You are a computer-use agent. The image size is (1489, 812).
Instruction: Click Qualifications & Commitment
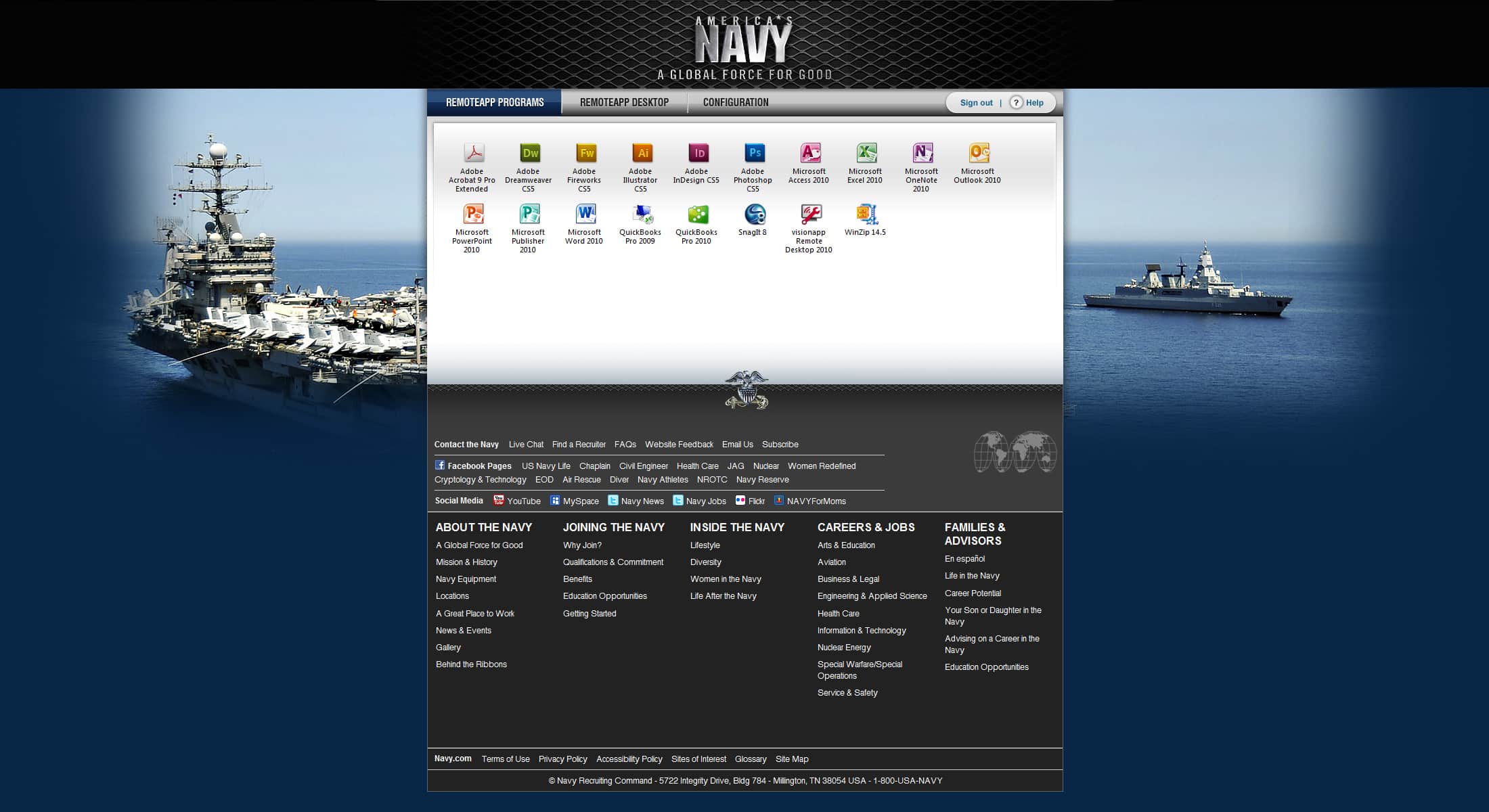click(x=613, y=562)
